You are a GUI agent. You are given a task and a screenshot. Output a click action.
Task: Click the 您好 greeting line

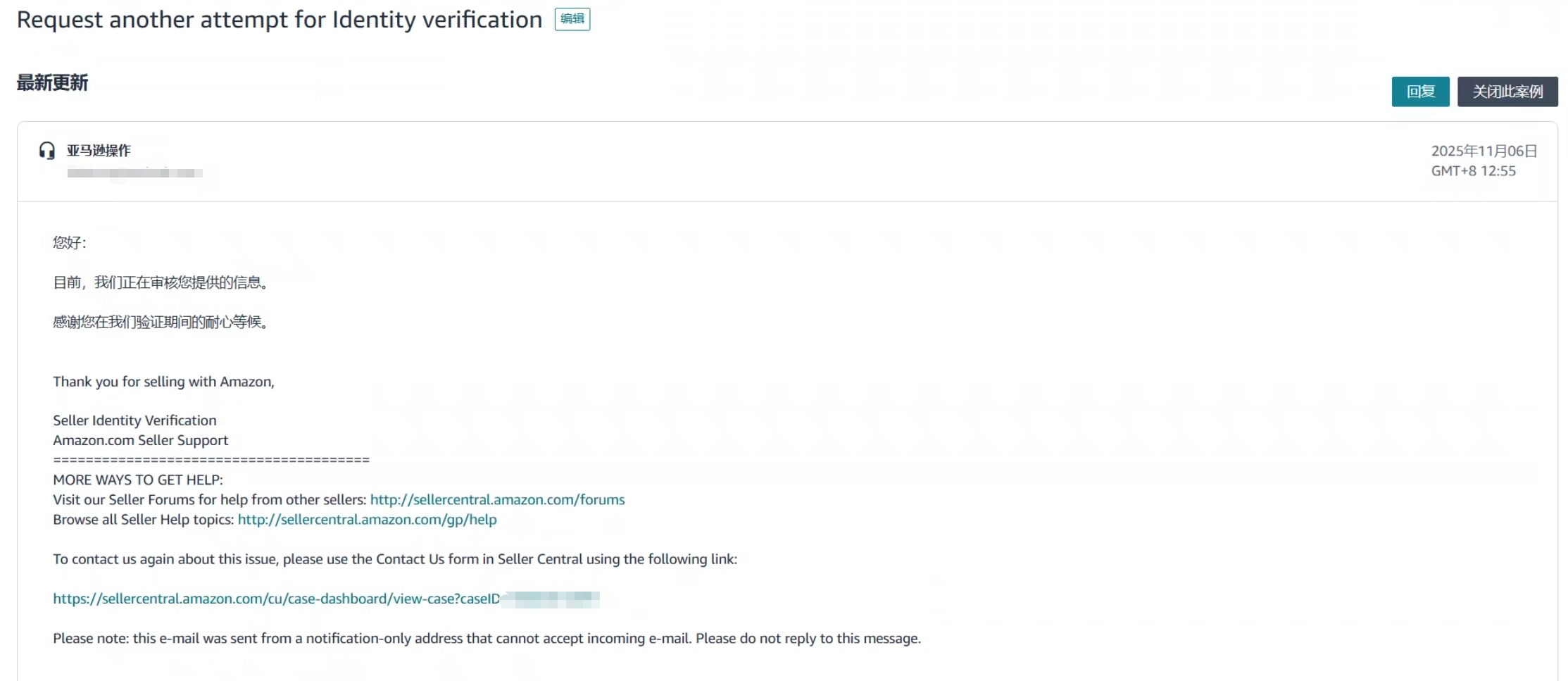coord(69,243)
